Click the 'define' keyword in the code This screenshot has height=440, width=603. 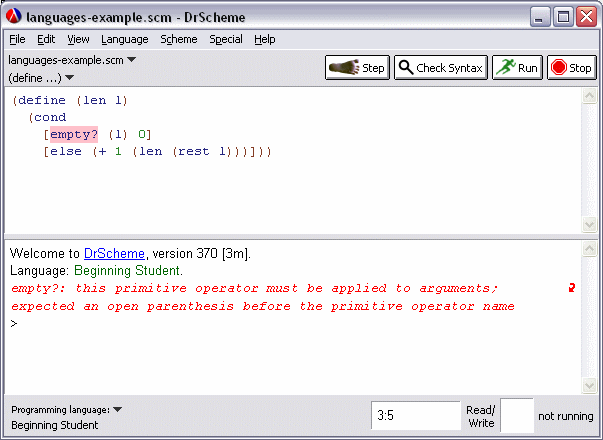[42, 100]
